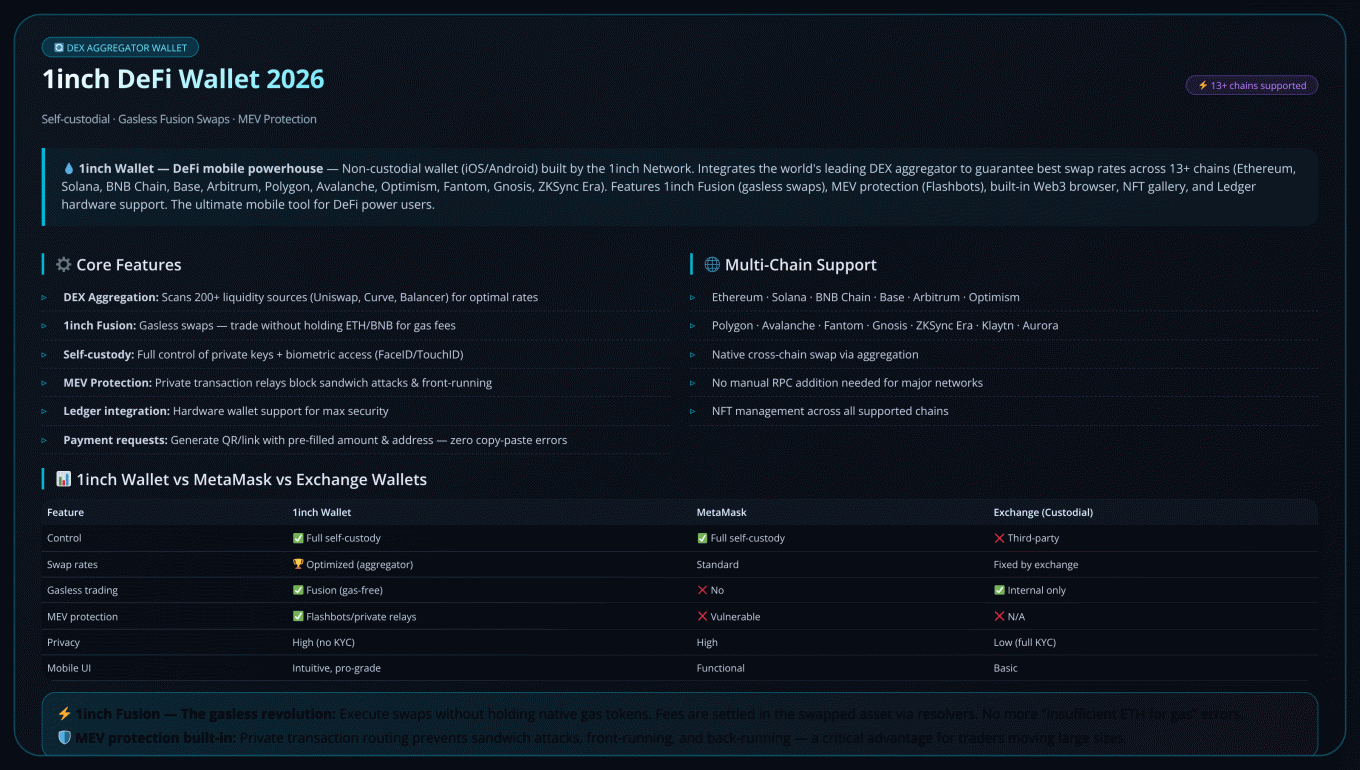Click the gear icon beside Core Features
Viewport: 1360px width, 770px height.
point(64,265)
